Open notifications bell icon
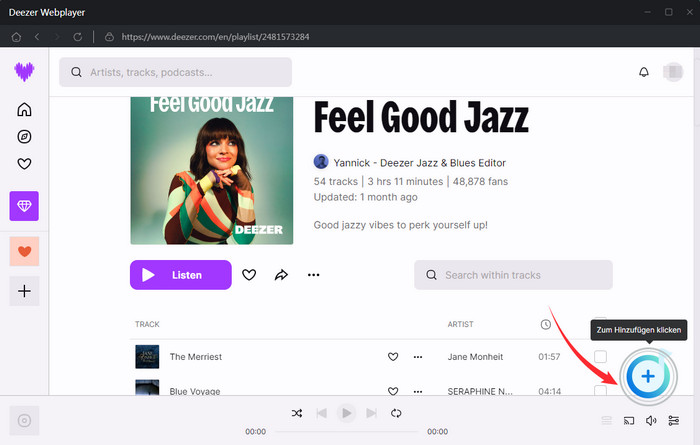The image size is (700, 445). click(x=644, y=72)
